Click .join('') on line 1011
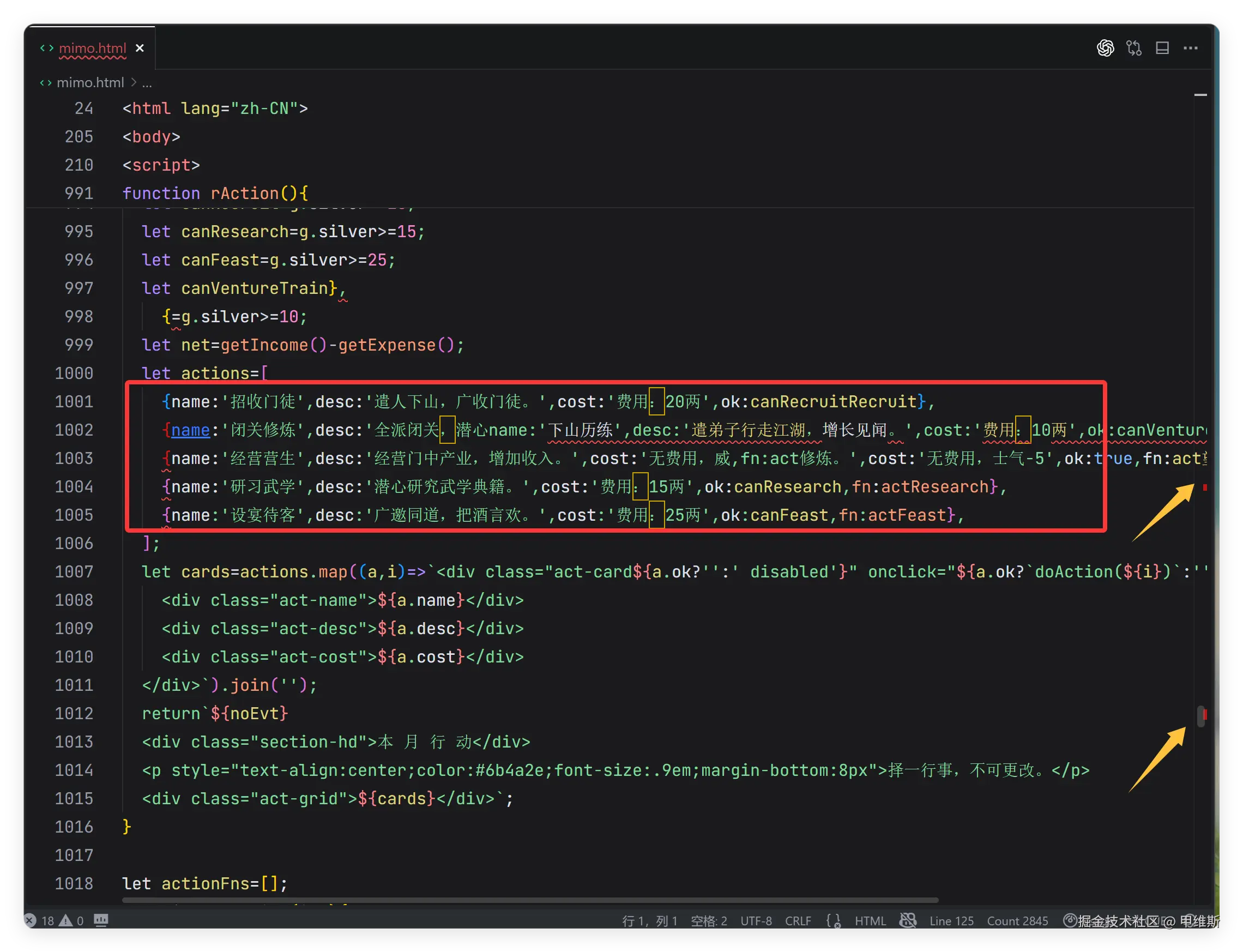 (x=264, y=685)
